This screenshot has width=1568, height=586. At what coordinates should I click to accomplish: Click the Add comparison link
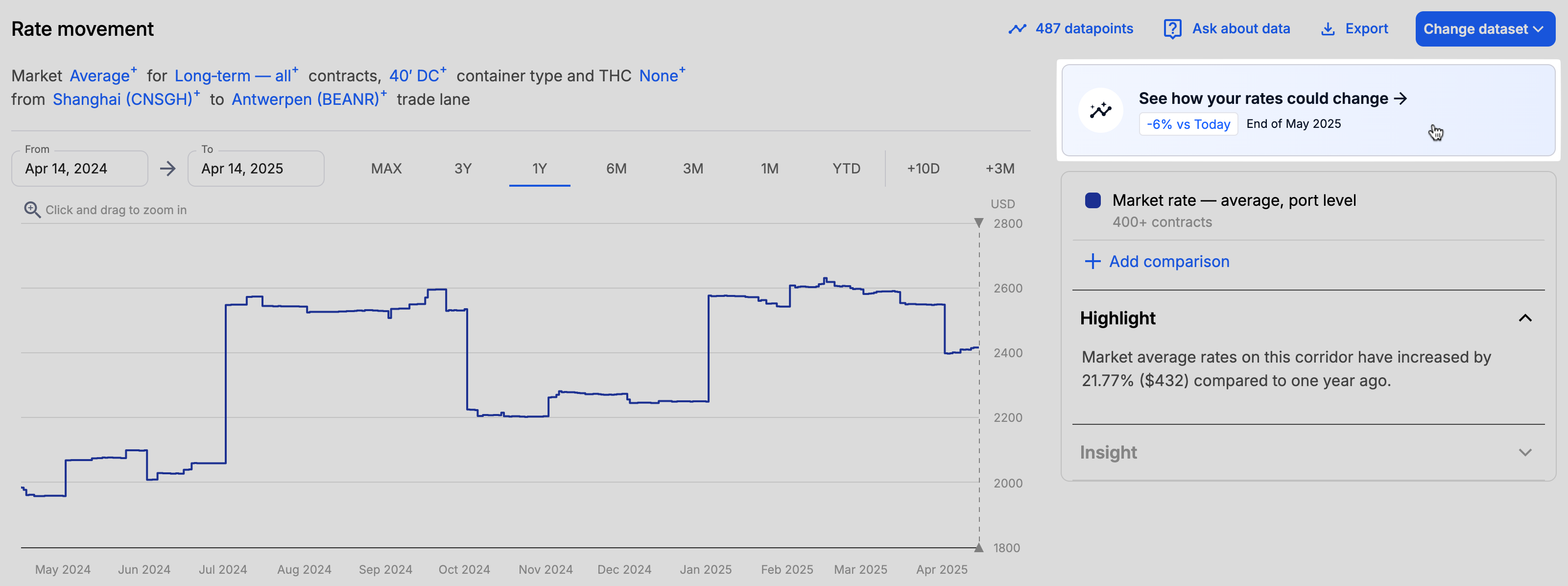pos(1169,261)
